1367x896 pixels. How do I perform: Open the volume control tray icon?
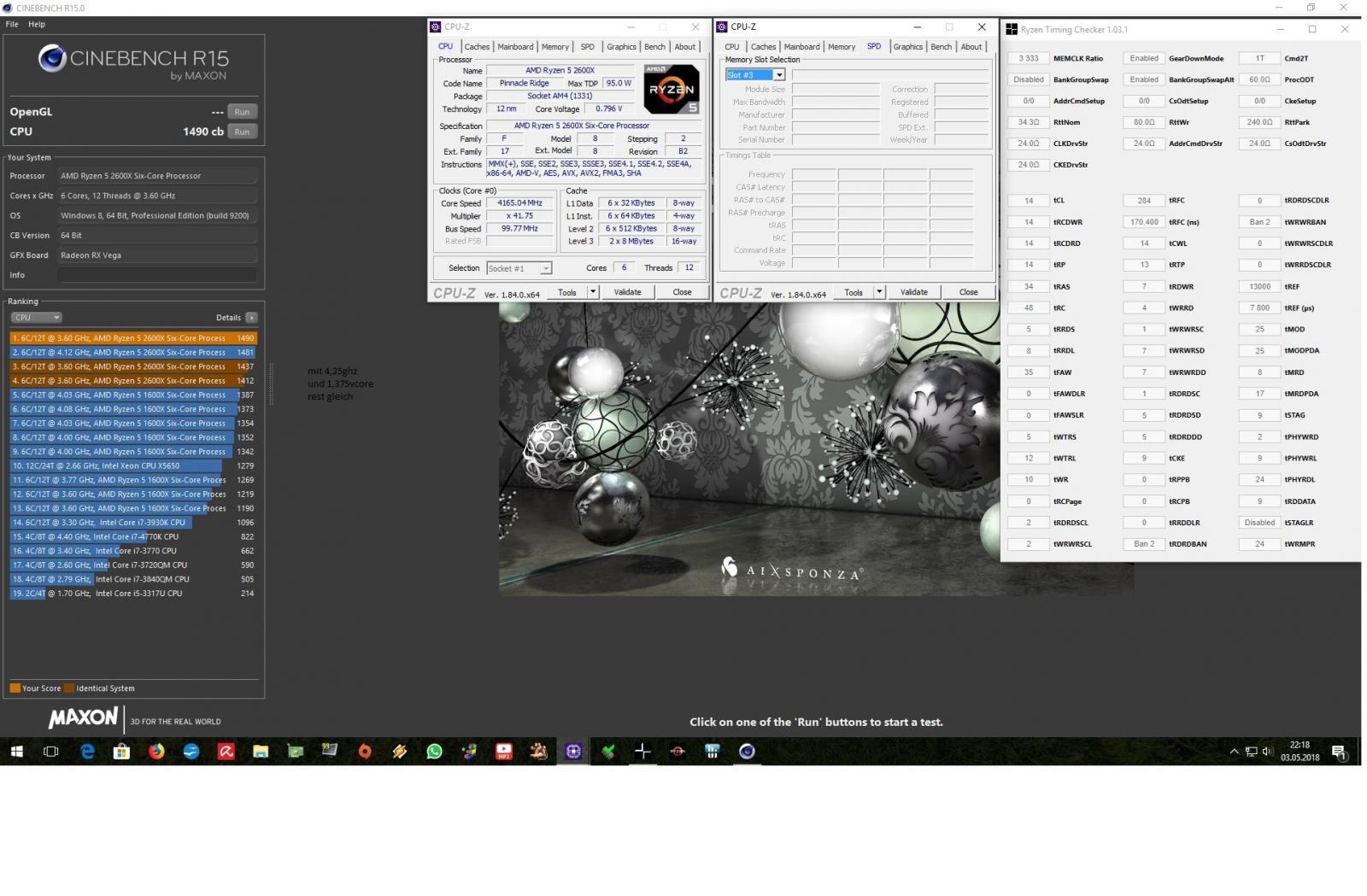(x=1265, y=752)
